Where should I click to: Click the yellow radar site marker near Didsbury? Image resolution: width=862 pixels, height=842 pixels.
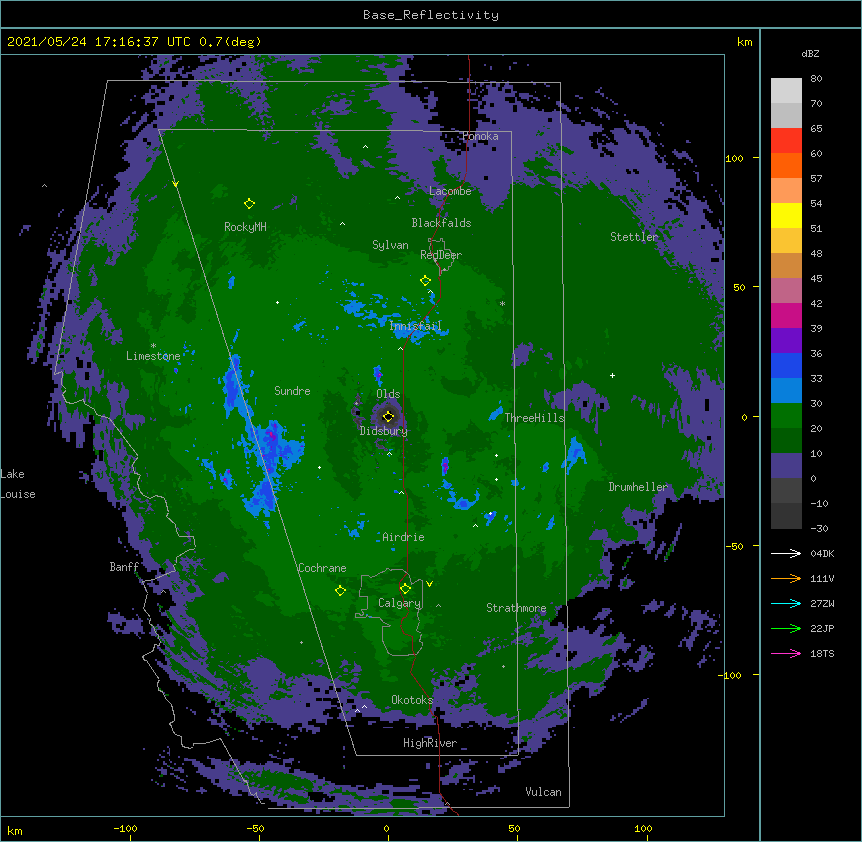tap(388, 417)
